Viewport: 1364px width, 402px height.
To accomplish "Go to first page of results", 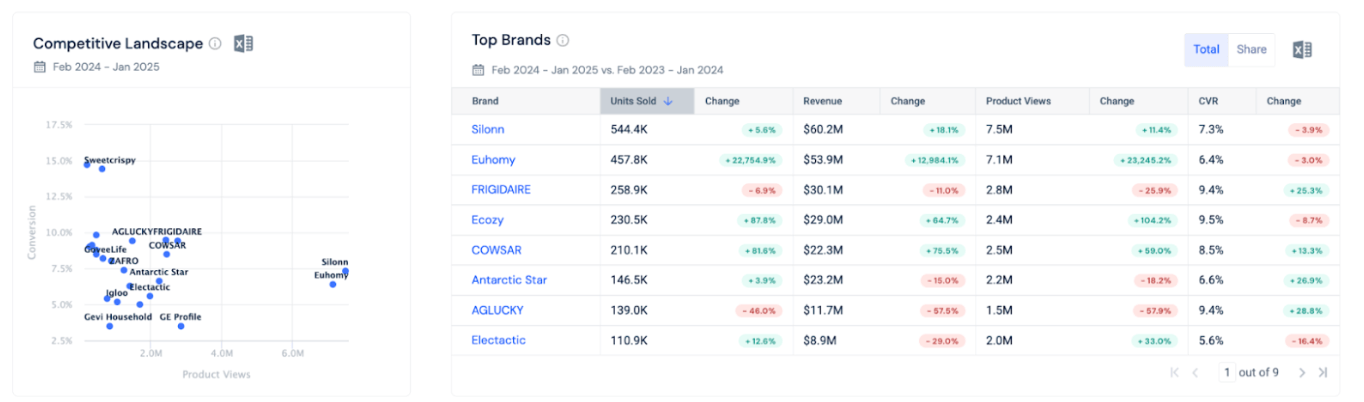I will (x=1175, y=372).
